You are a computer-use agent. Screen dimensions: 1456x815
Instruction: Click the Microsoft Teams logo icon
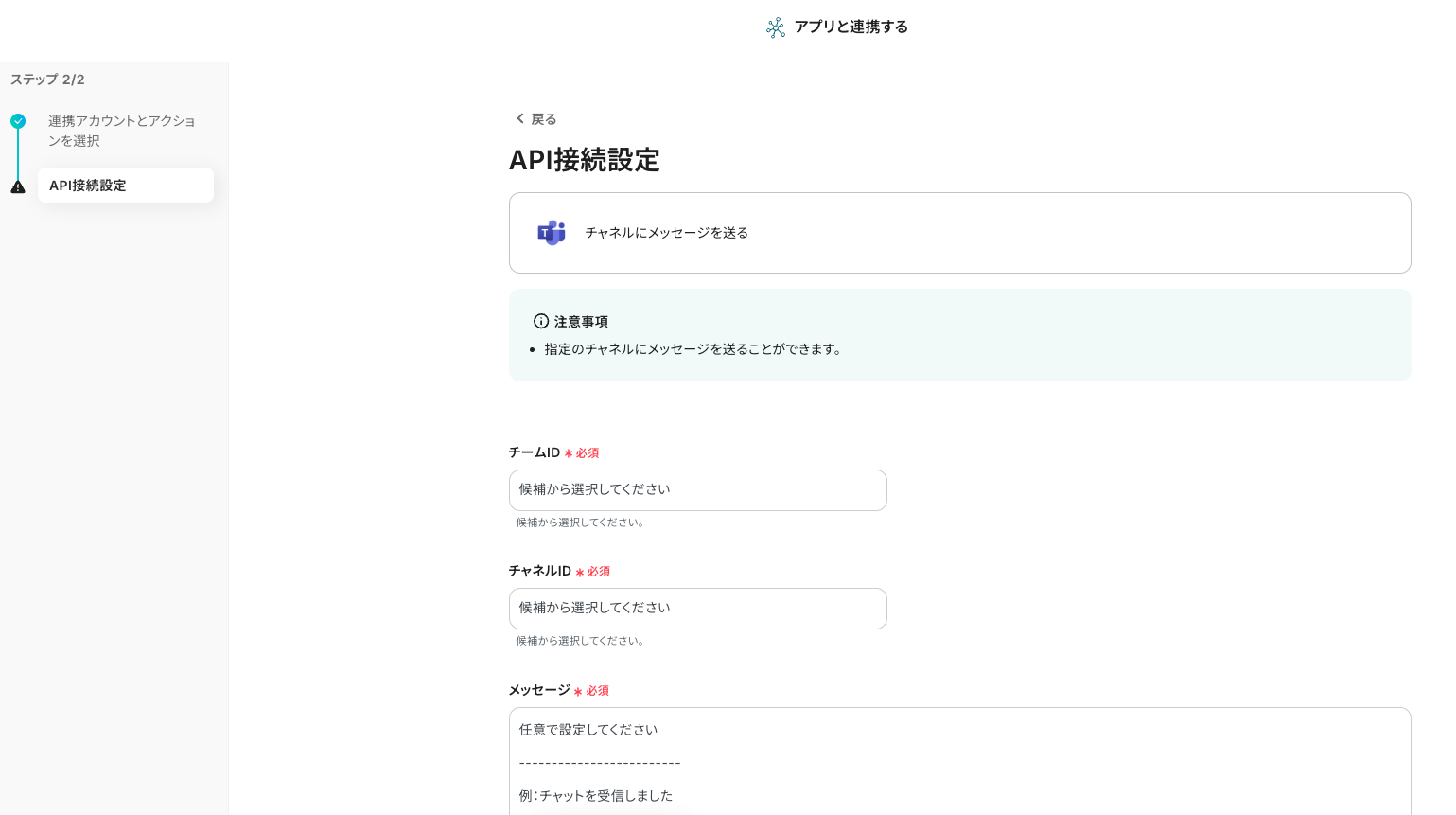pos(552,233)
